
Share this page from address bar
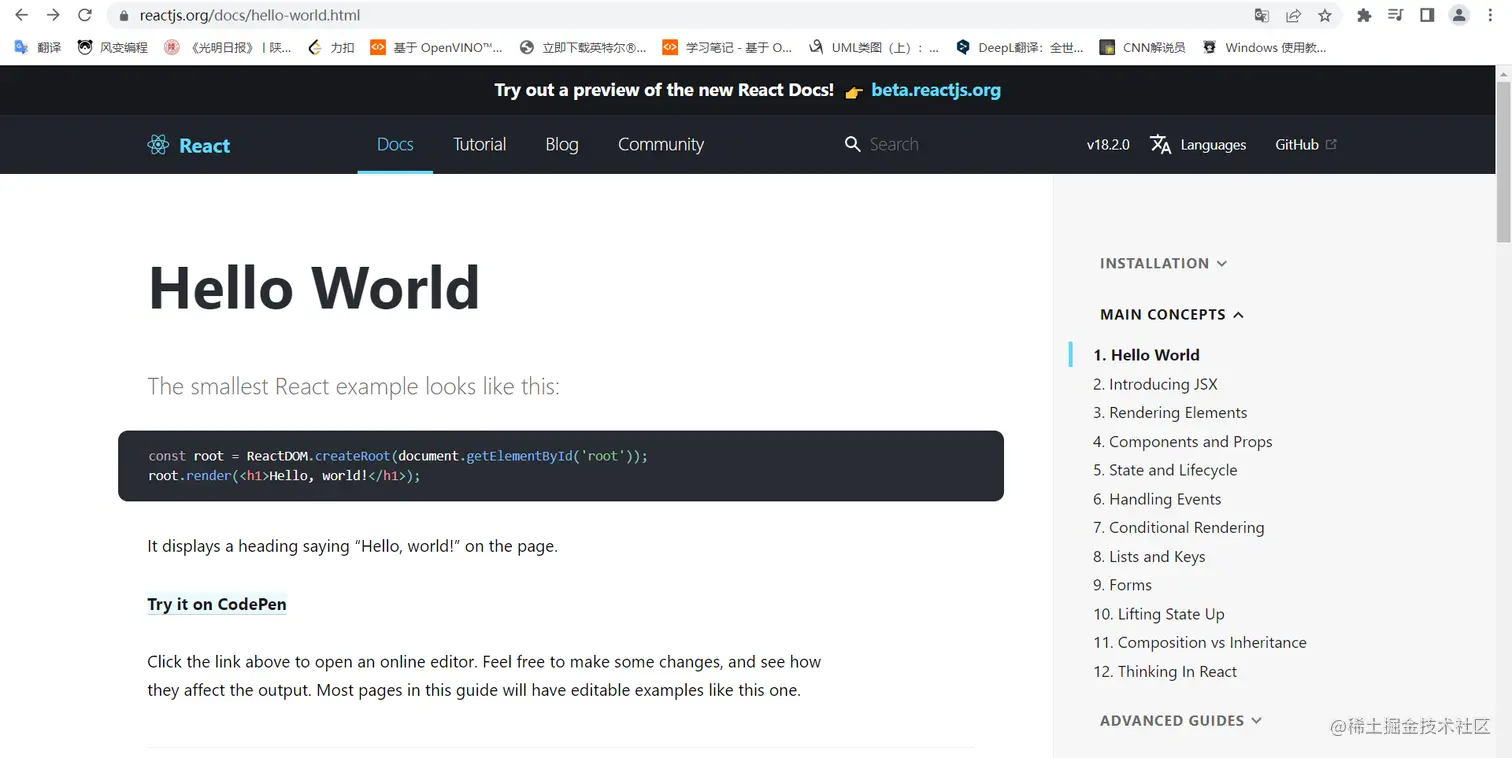tap(1293, 15)
